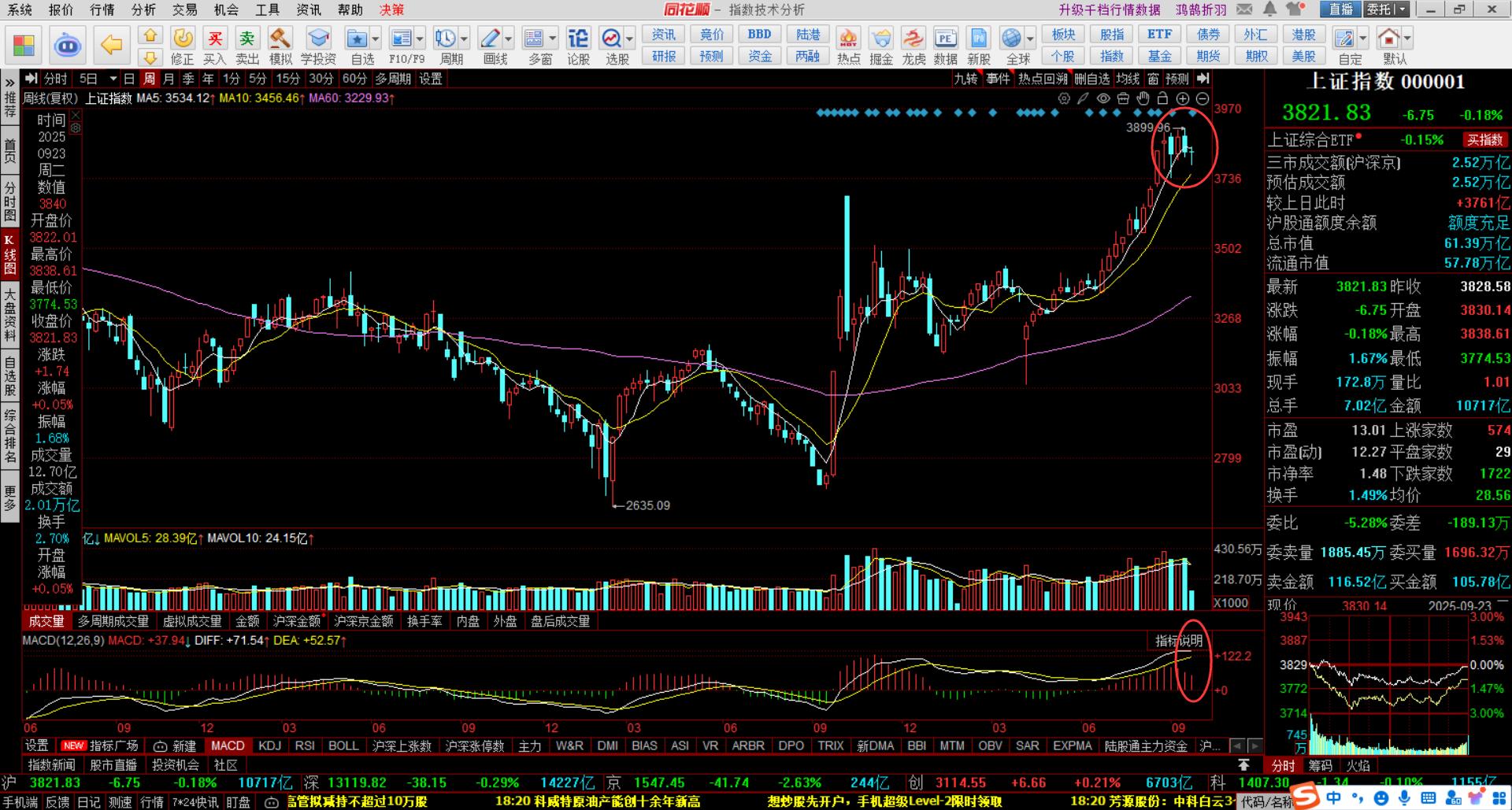Click the 指标说明 button
The width and height of the screenshot is (1512, 810).
pos(1178,641)
